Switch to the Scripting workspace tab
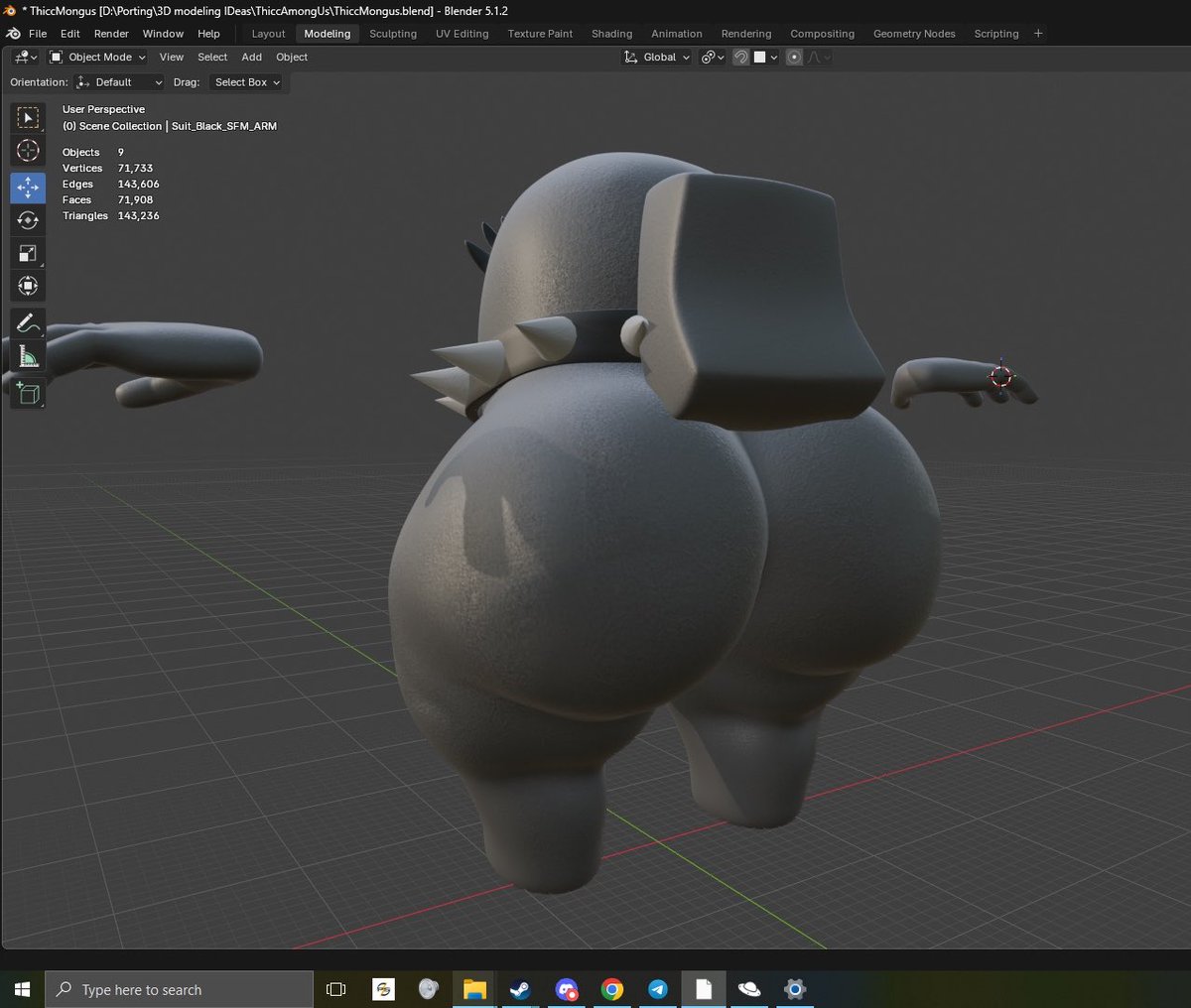The image size is (1191, 1008). pyautogui.click(x=996, y=34)
